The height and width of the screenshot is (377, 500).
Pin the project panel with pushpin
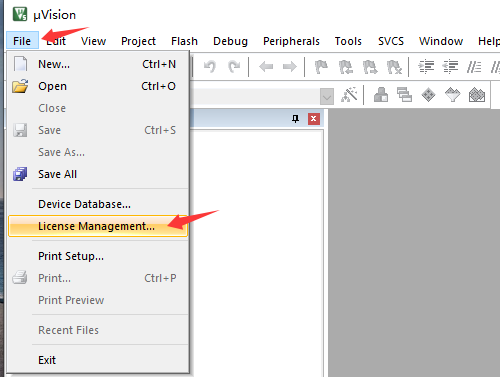295,119
